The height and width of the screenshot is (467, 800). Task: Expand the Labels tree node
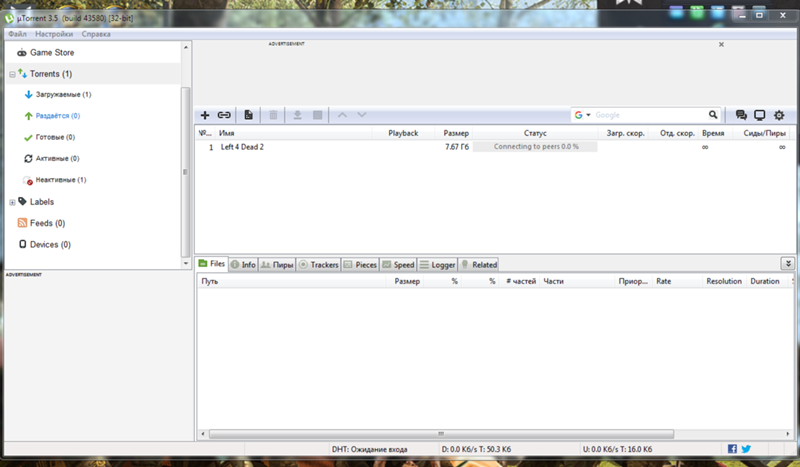tap(12, 203)
